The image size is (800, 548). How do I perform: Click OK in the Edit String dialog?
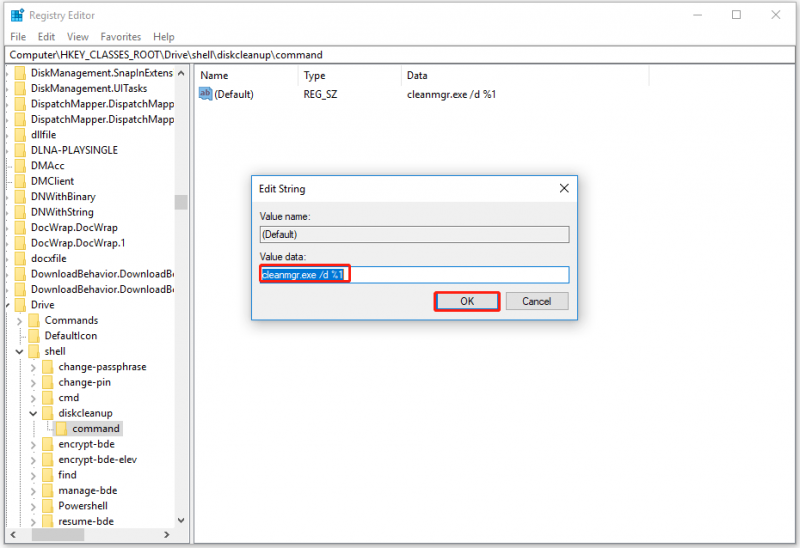coord(467,301)
